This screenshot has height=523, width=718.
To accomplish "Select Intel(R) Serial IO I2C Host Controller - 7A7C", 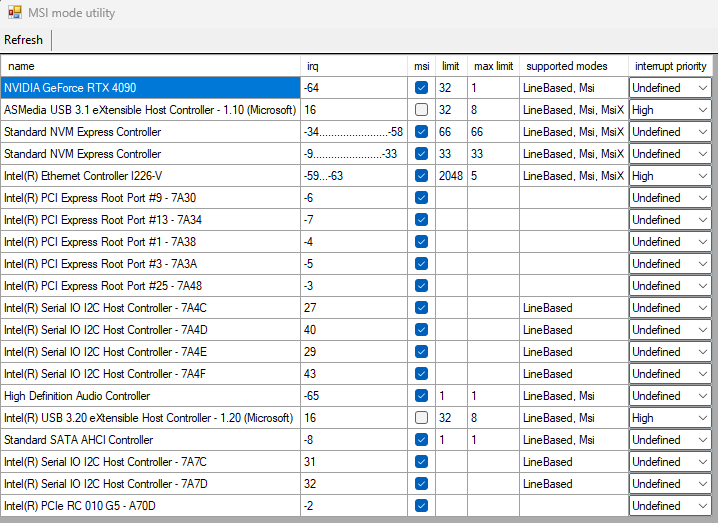I will tap(151, 461).
